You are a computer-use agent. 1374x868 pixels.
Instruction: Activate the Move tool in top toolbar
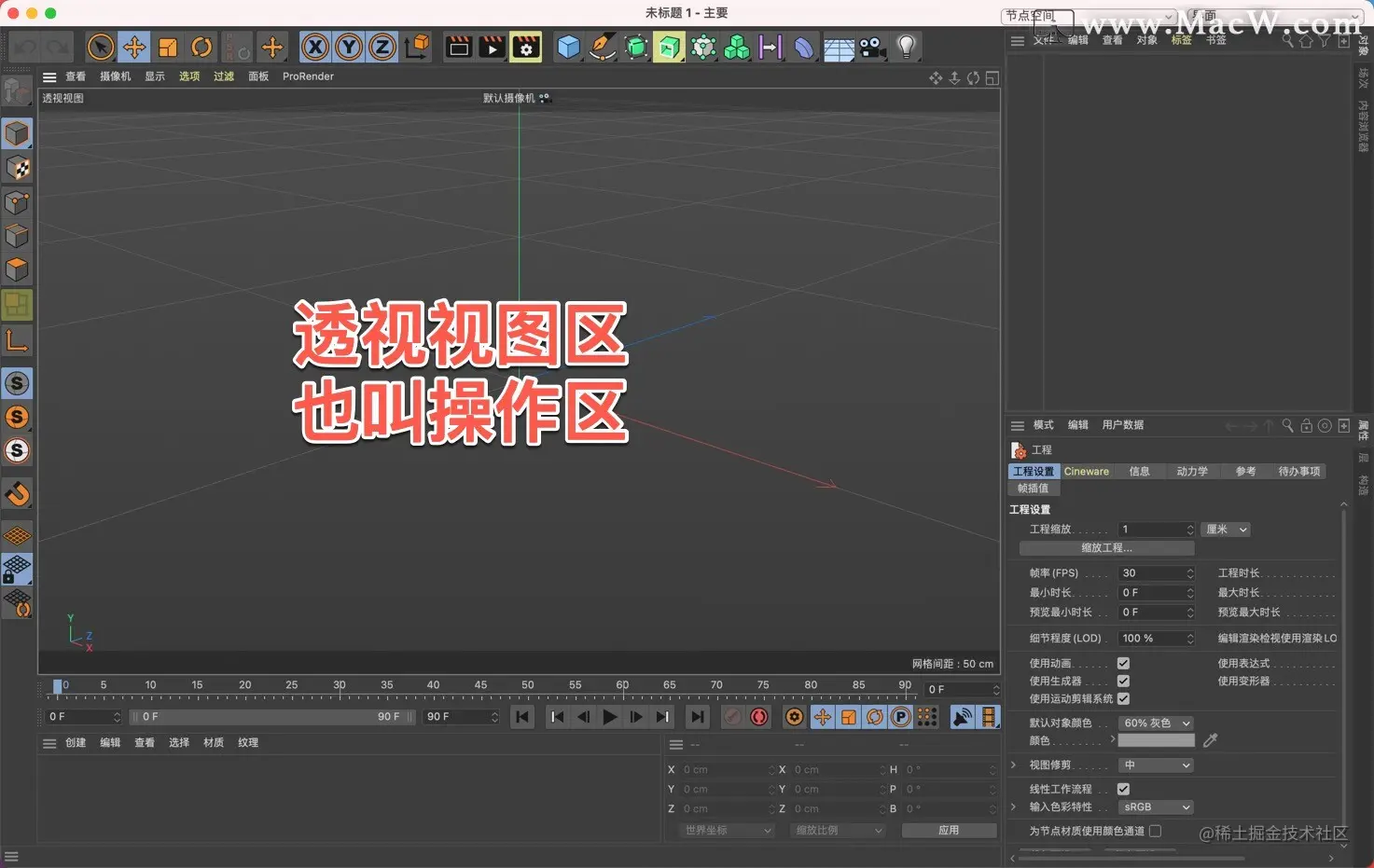tap(134, 47)
